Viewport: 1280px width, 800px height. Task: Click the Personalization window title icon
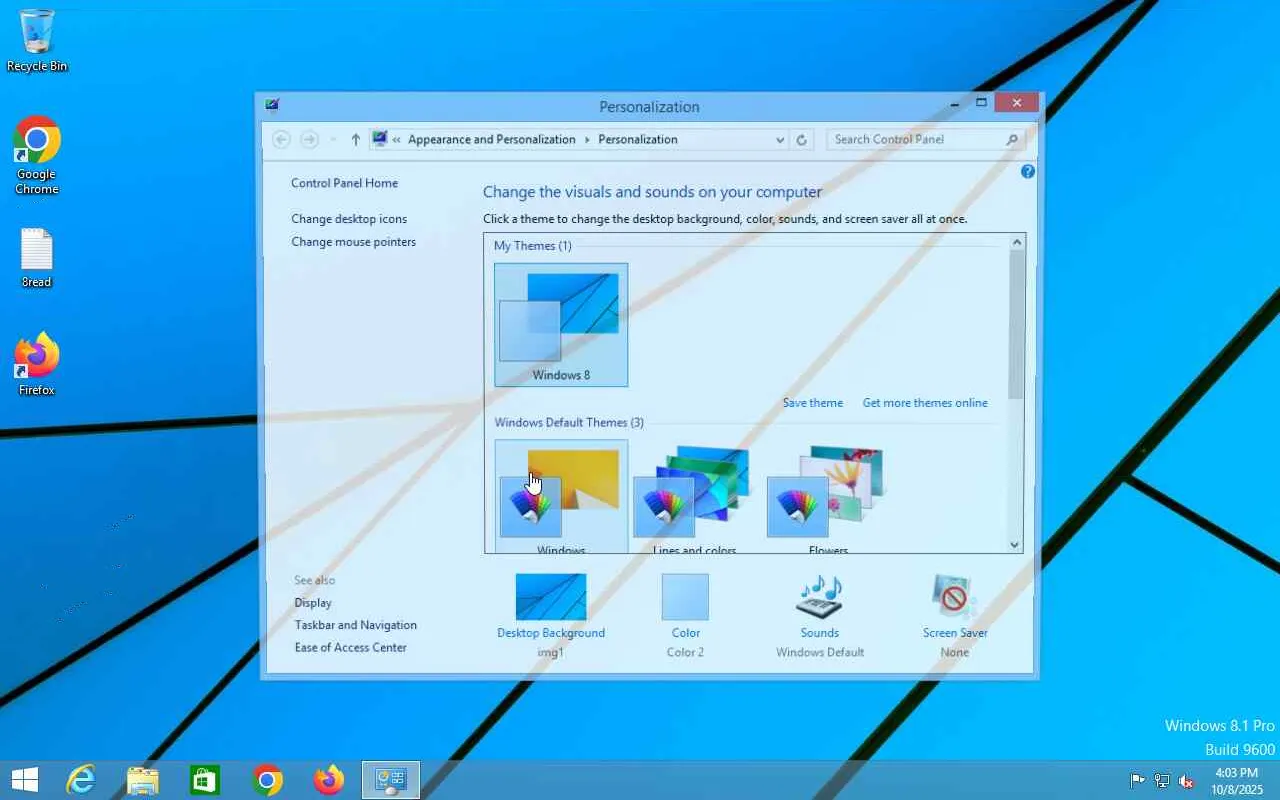tap(272, 104)
